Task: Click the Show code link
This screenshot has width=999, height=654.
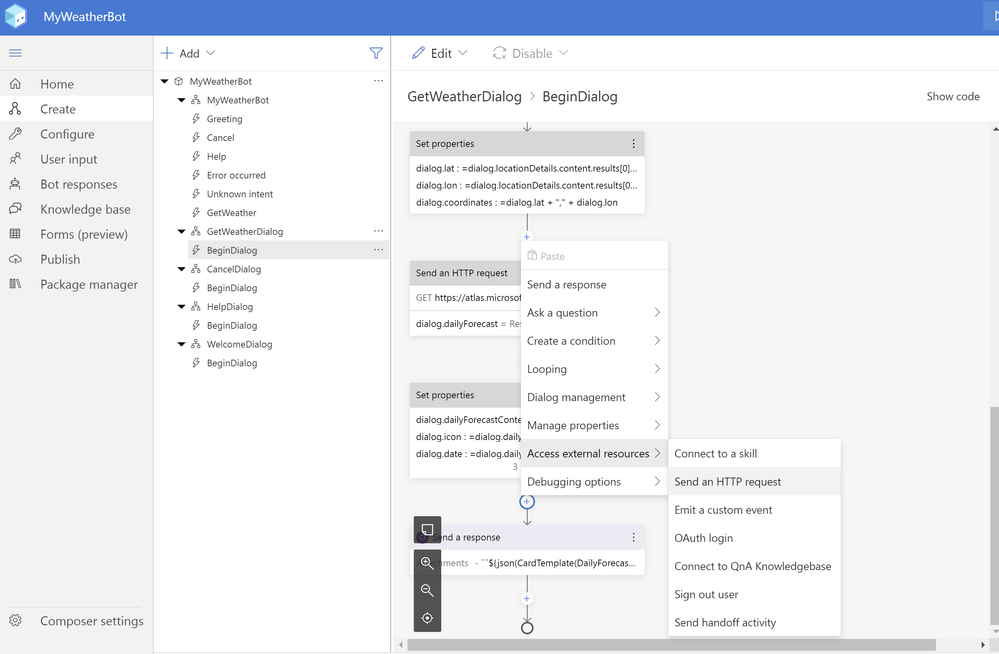Action: pos(952,96)
